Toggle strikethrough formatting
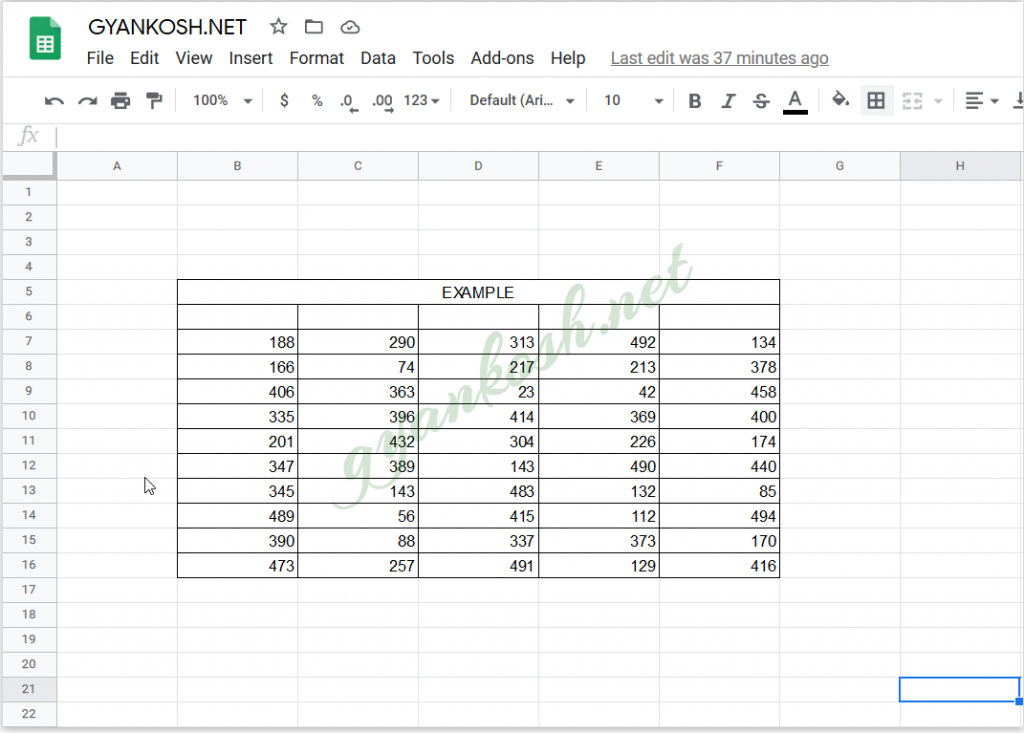The height and width of the screenshot is (733, 1024). pos(761,100)
